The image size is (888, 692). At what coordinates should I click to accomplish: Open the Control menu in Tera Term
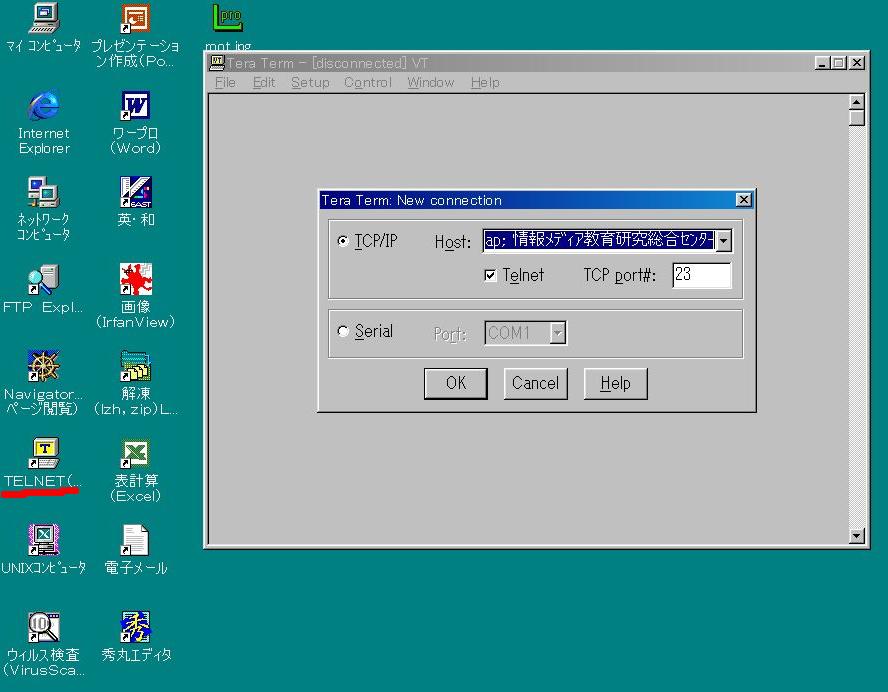(x=368, y=83)
